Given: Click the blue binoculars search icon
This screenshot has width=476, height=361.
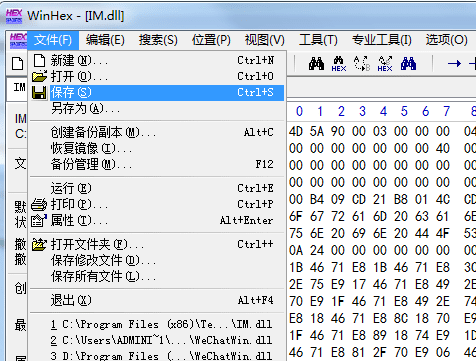Looking at the screenshot, I should pyautogui.click(x=408, y=63).
